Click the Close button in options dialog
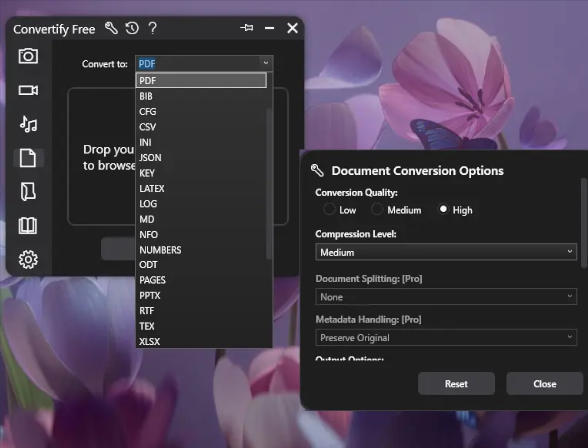Viewport: 588px width, 448px height. (x=544, y=384)
